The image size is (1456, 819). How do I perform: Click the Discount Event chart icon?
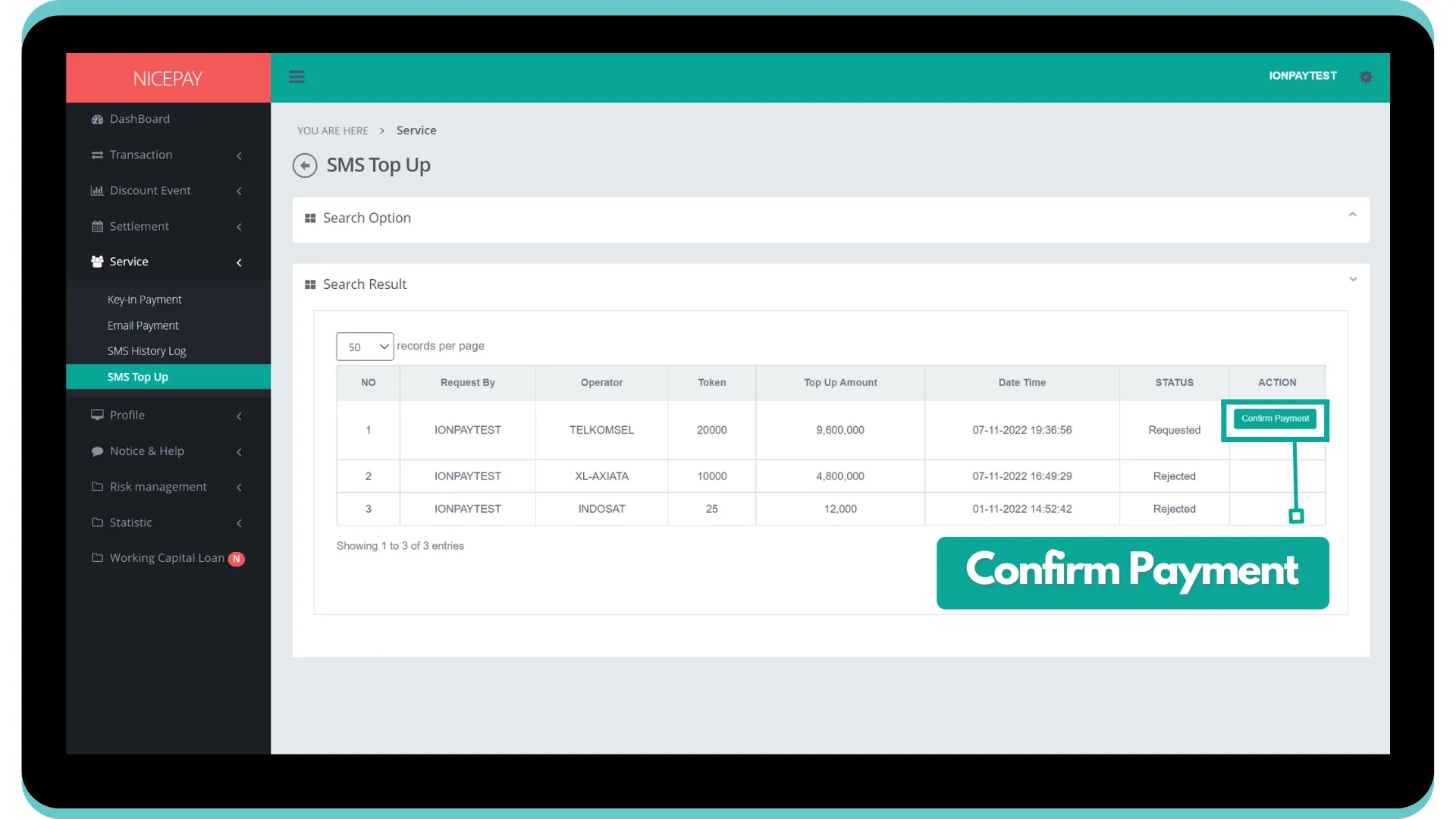click(97, 190)
